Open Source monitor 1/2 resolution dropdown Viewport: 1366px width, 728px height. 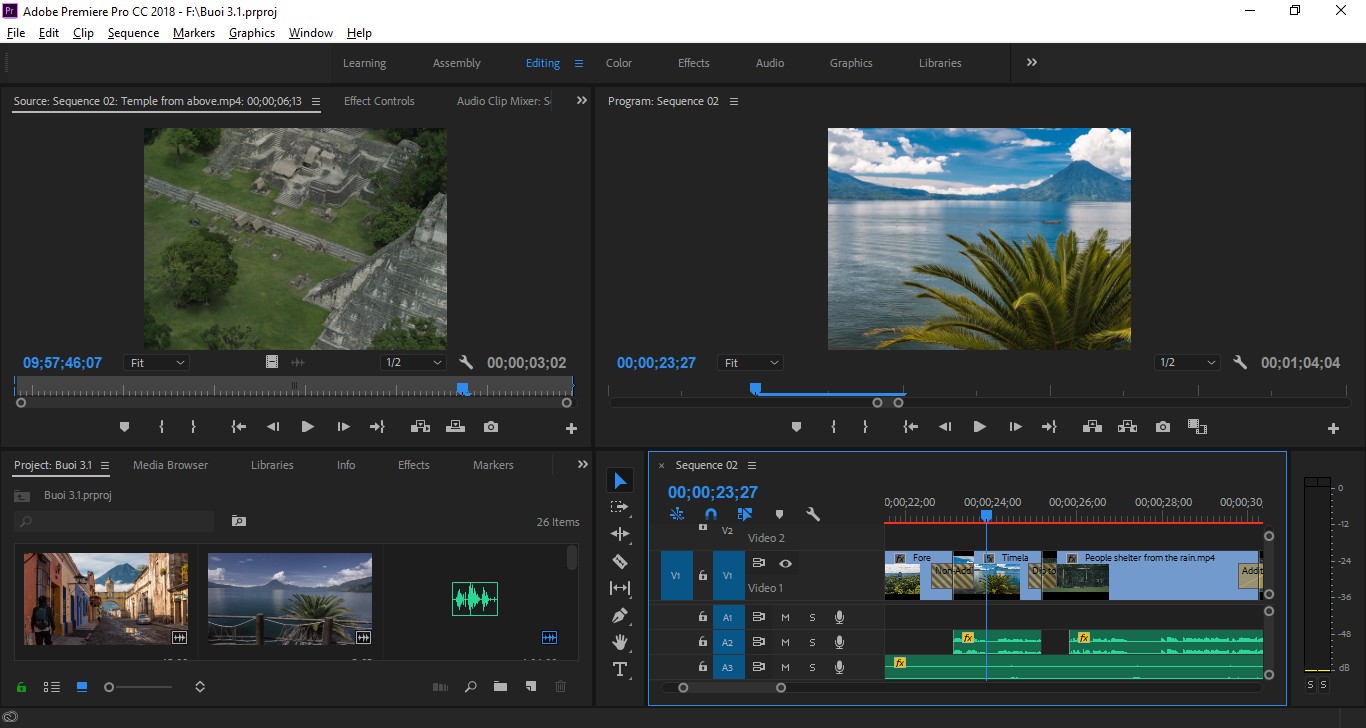(412, 363)
